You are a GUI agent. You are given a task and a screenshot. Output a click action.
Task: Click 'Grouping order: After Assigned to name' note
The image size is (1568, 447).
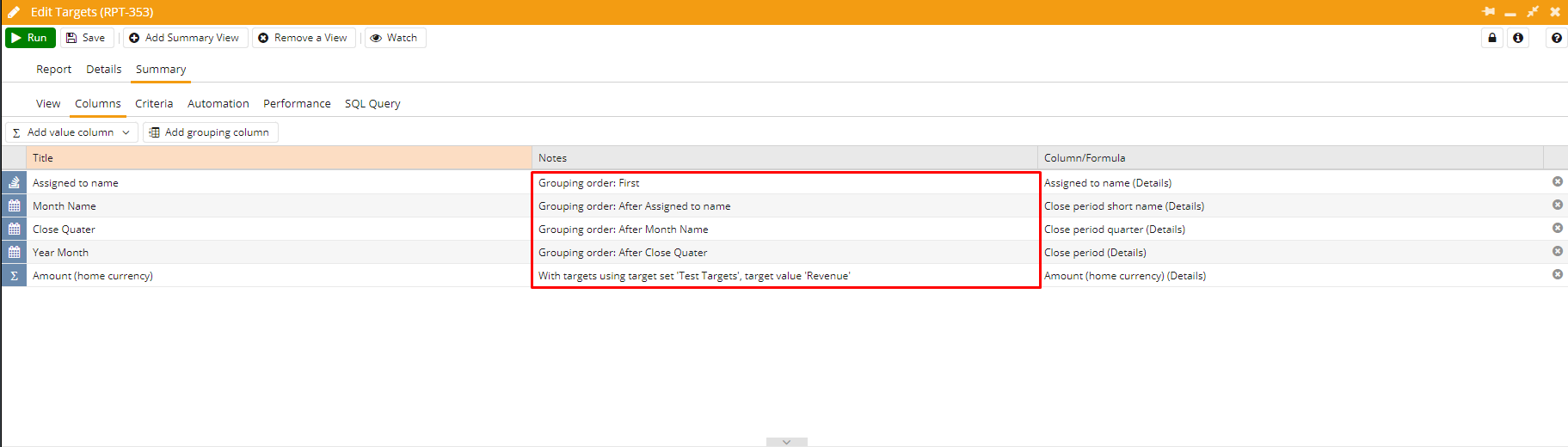point(784,206)
